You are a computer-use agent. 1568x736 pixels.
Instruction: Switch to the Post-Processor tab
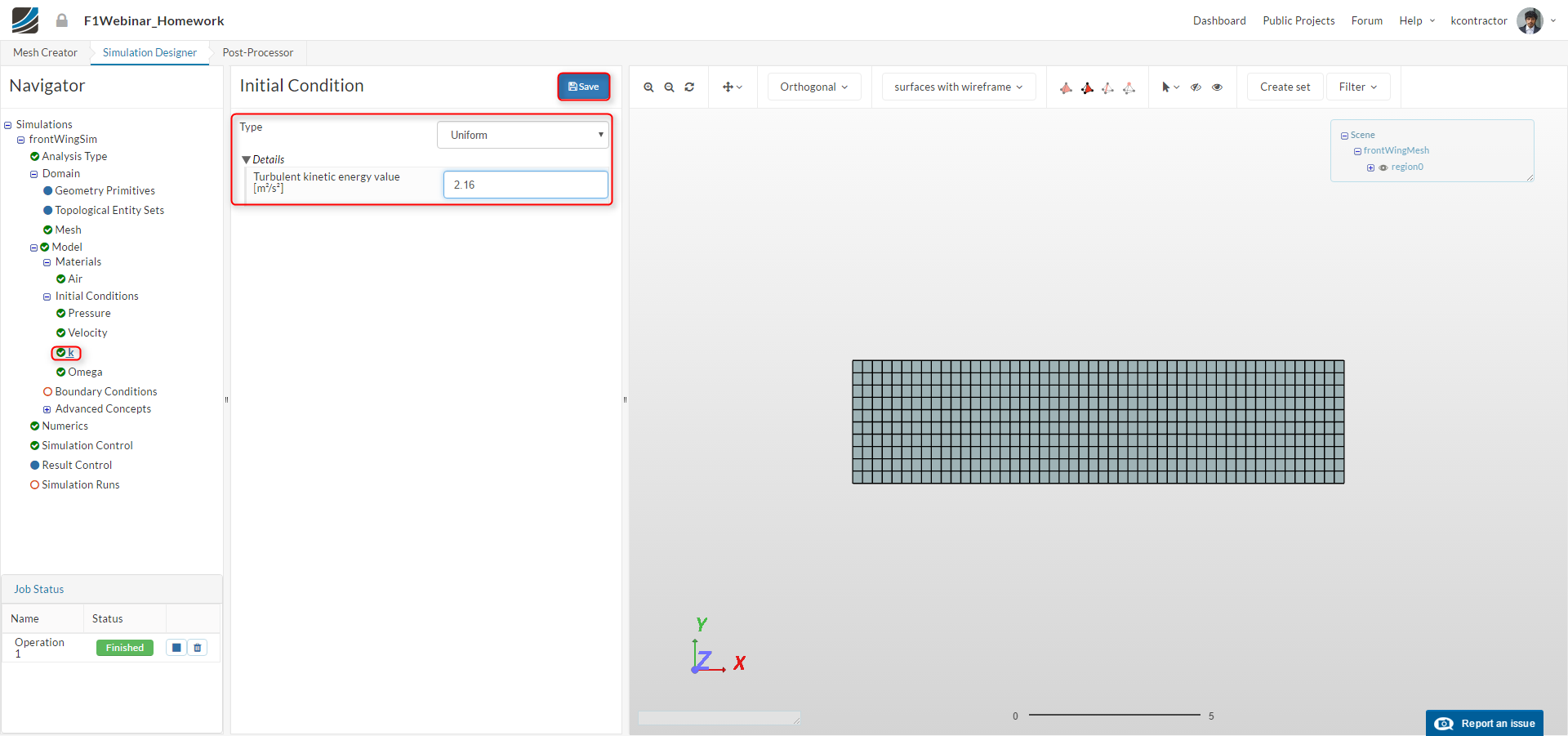click(x=257, y=53)
